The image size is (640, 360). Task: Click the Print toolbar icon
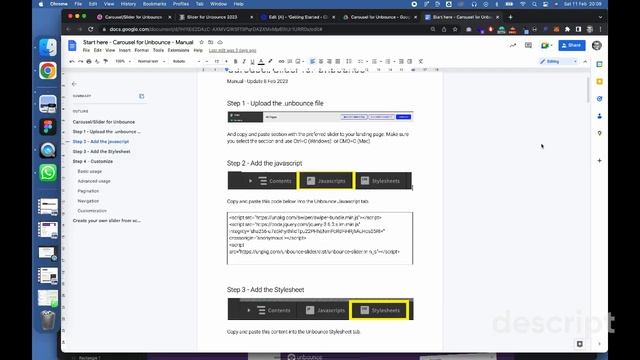coord(89,61)
